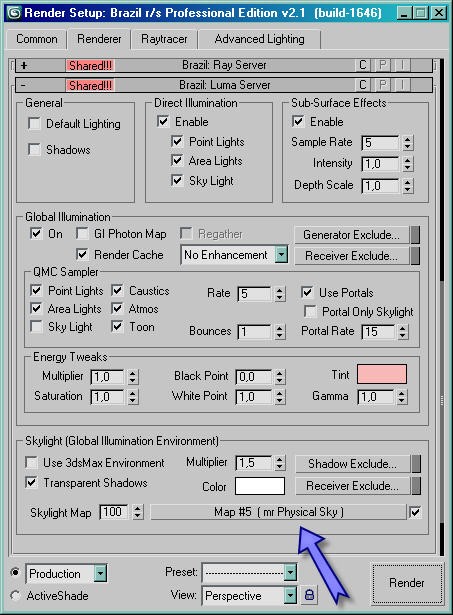Click the Bounces spinner arrows
This screenshot has height=615, width=453.
(279, 332)
